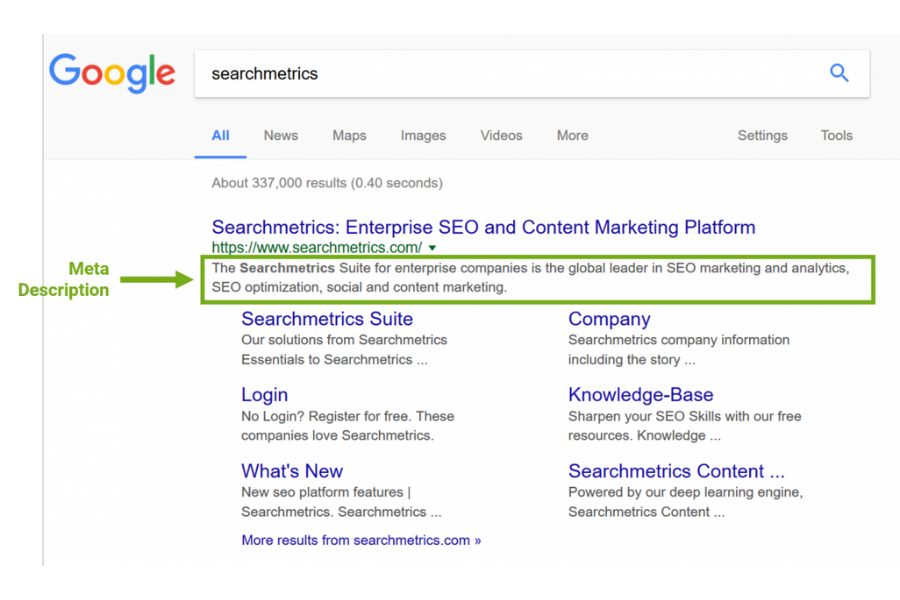Expand the dropdown arrow next to the URL
The image size is (900, 600).
click(x=432, y=248)
